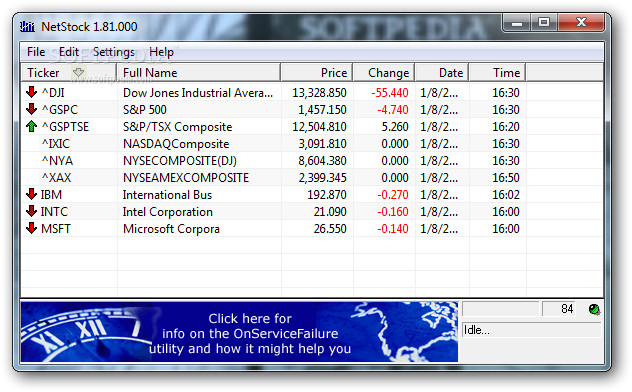Click the International Bus name
Screen dimensions: 632x392
[167, 195]
